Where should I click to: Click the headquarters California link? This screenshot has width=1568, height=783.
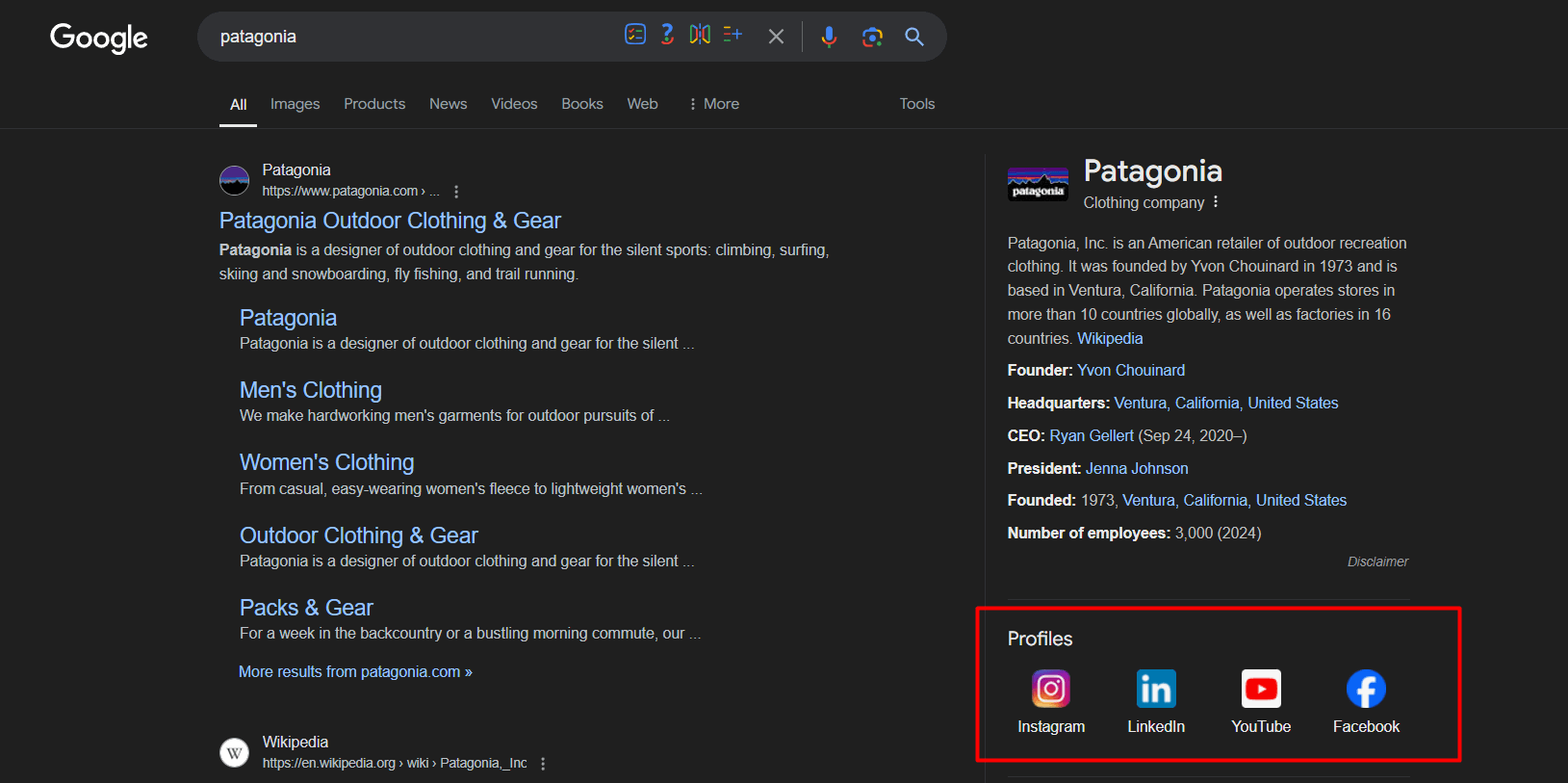1207,404
